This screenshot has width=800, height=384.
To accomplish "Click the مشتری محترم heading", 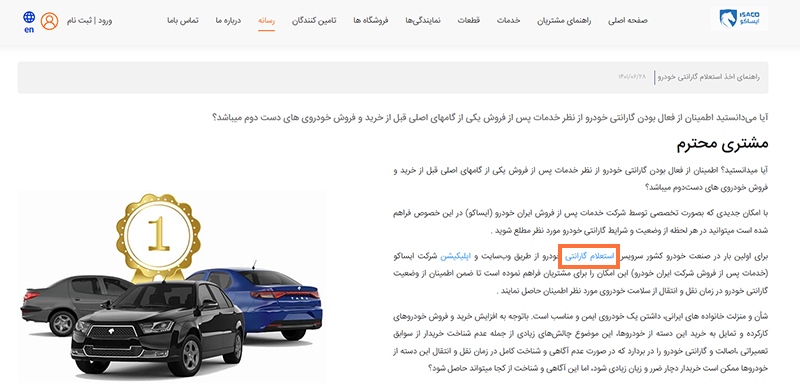I will 722,144.
